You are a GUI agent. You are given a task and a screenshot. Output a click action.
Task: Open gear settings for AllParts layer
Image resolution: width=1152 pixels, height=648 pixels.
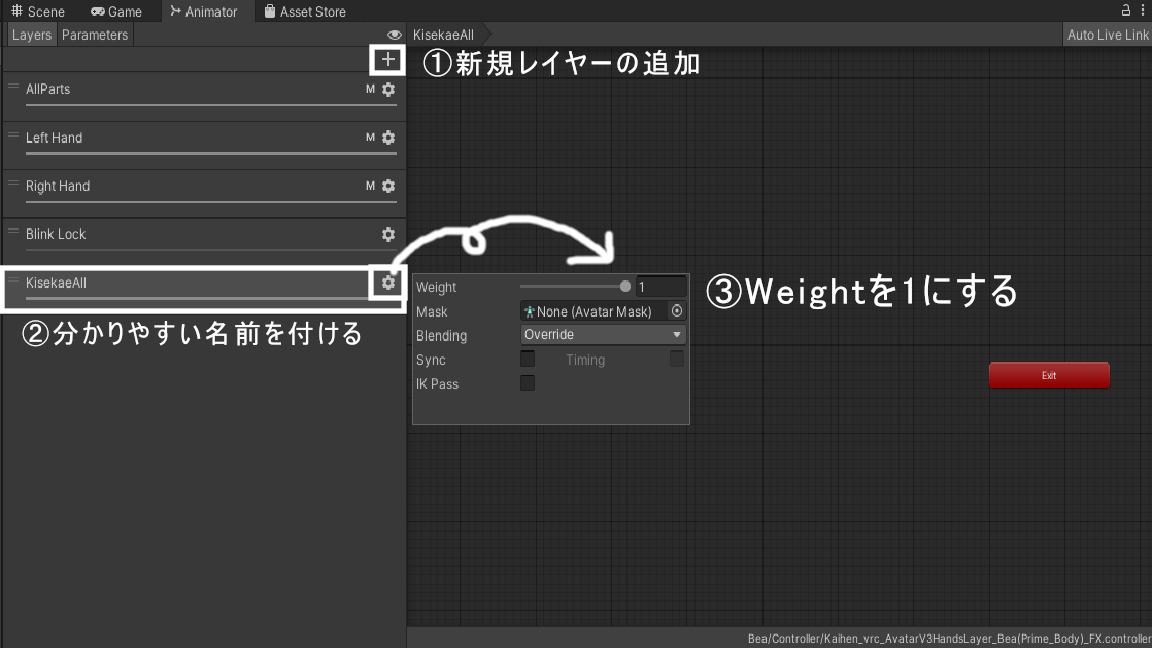click(389, 89)
